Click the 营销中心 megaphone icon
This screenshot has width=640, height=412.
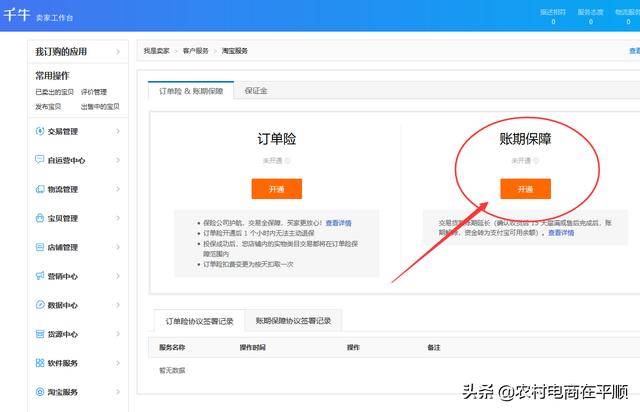pyautogui.click(x=40, y=276)
